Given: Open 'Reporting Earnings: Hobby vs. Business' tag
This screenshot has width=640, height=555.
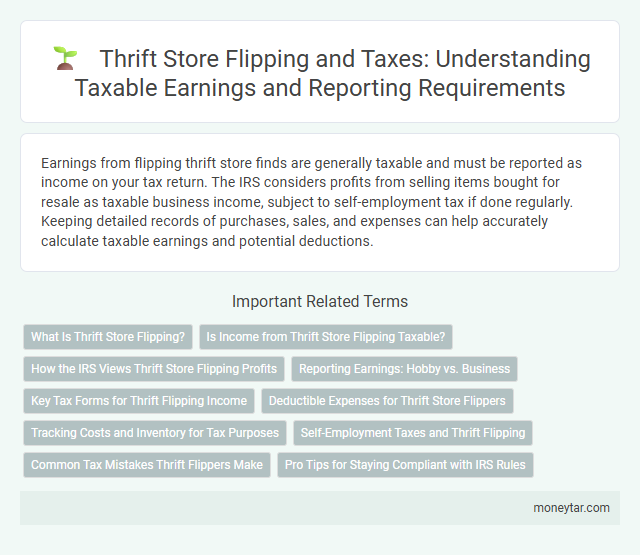Looking at the screenshot, I should tap(404, 369).
